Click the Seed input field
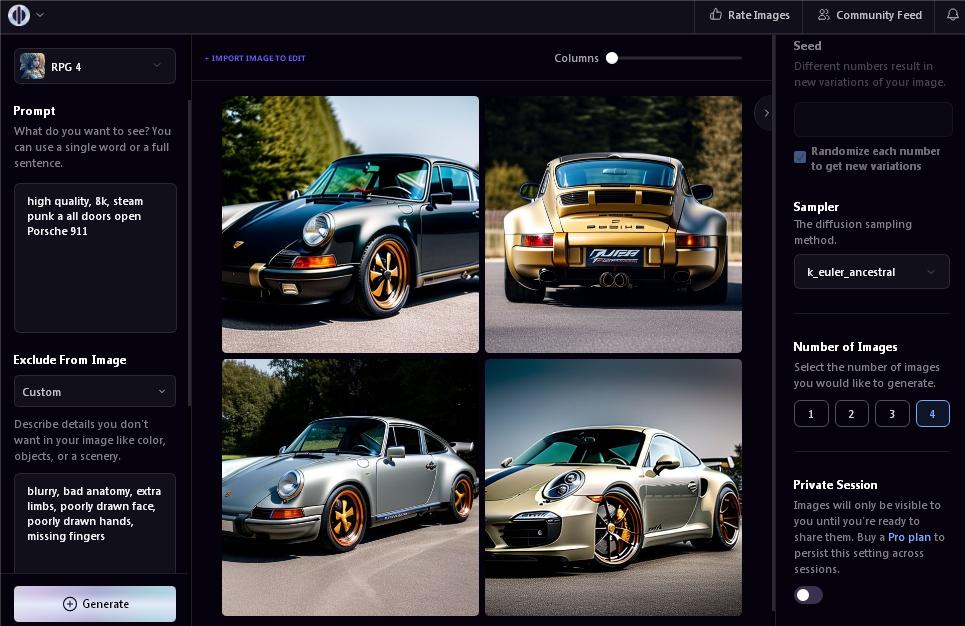The width and height of the screenshot is (965, 626). pyautogui.click(x=872, y=120)
